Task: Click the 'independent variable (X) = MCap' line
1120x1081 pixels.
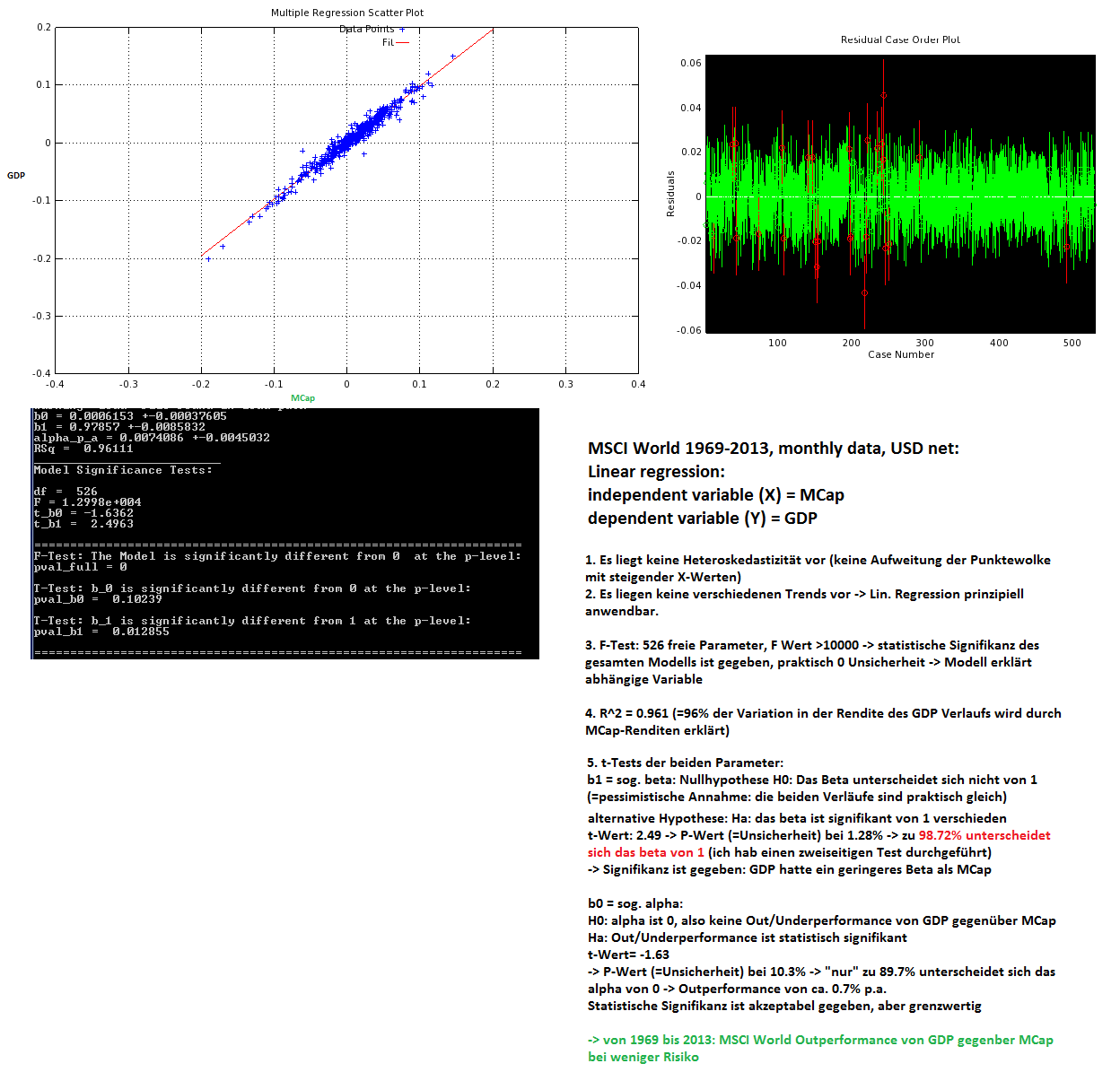Action: pyautogui.click(x=716, y=495)
